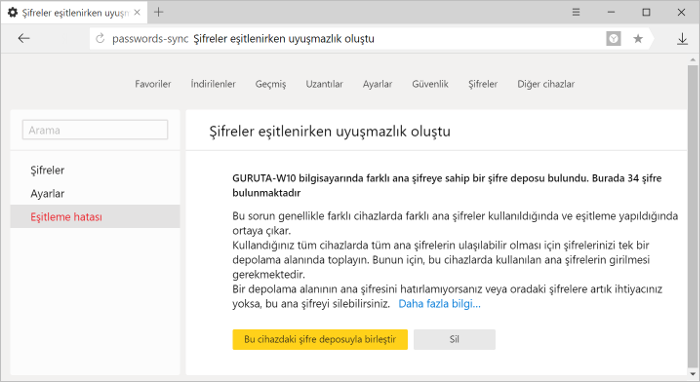700x382 pixels.
Task: Open the Daha fazla bilgi link
Action: [439, 304]
